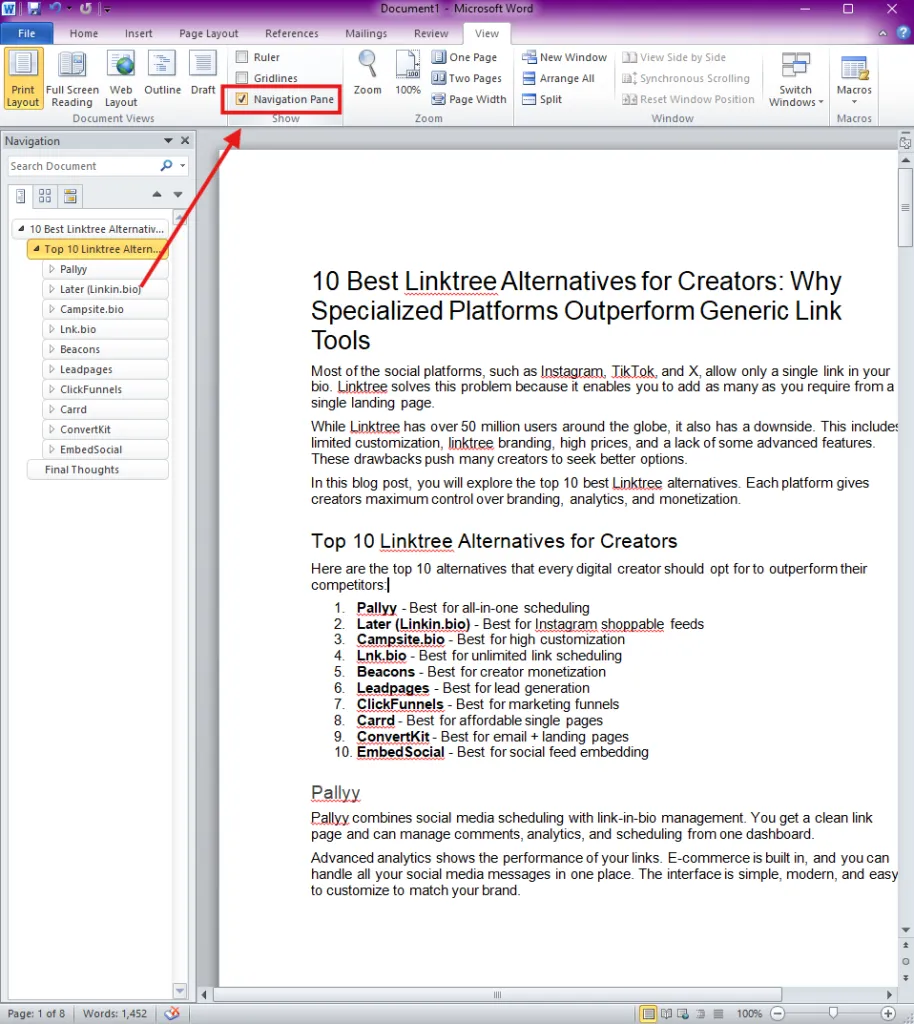Screen dimensions: 914x1024
Task: Open the File menu tab
Action: pos(27,33)
